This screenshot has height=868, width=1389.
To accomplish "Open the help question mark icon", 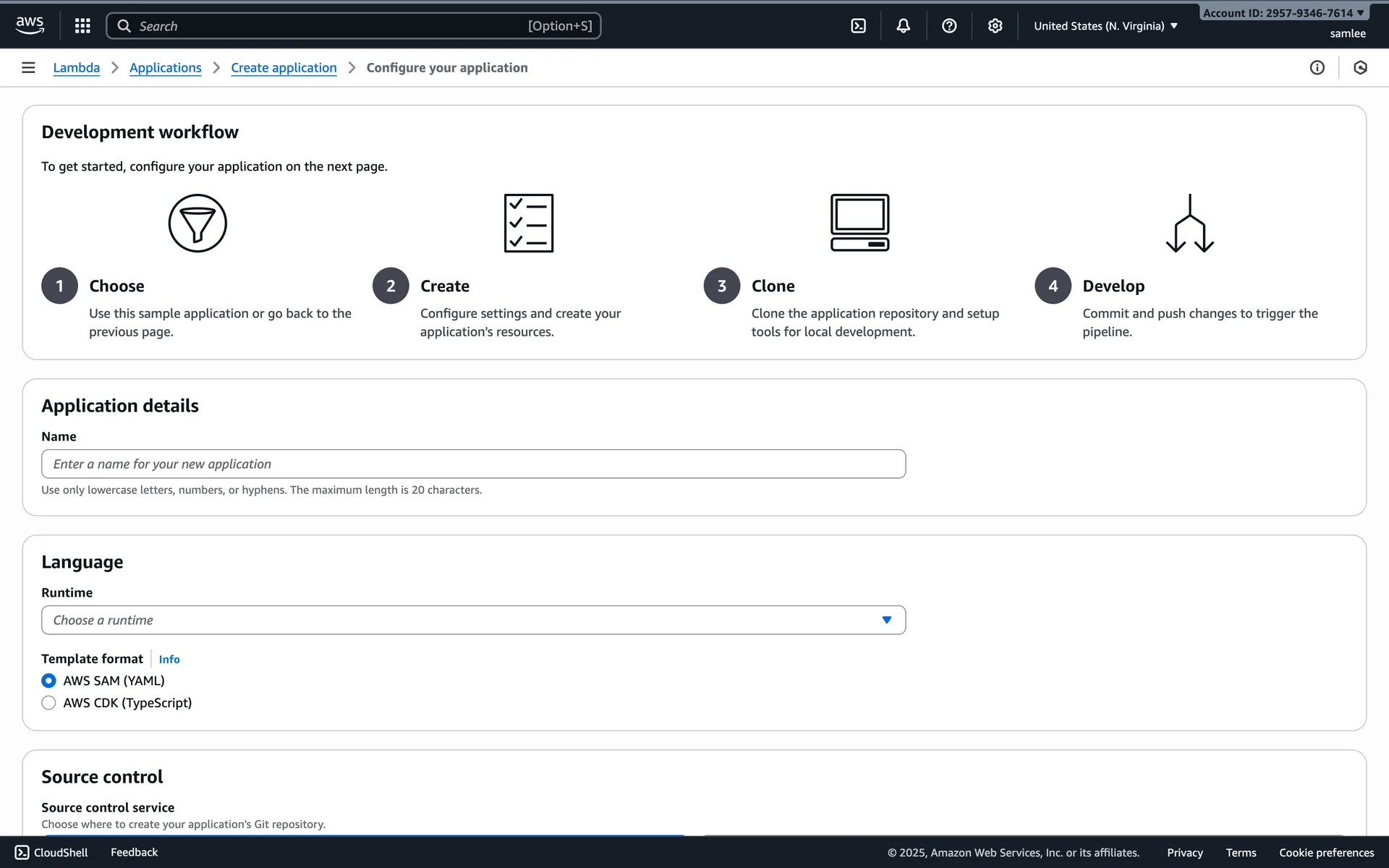I will [949, 26].
